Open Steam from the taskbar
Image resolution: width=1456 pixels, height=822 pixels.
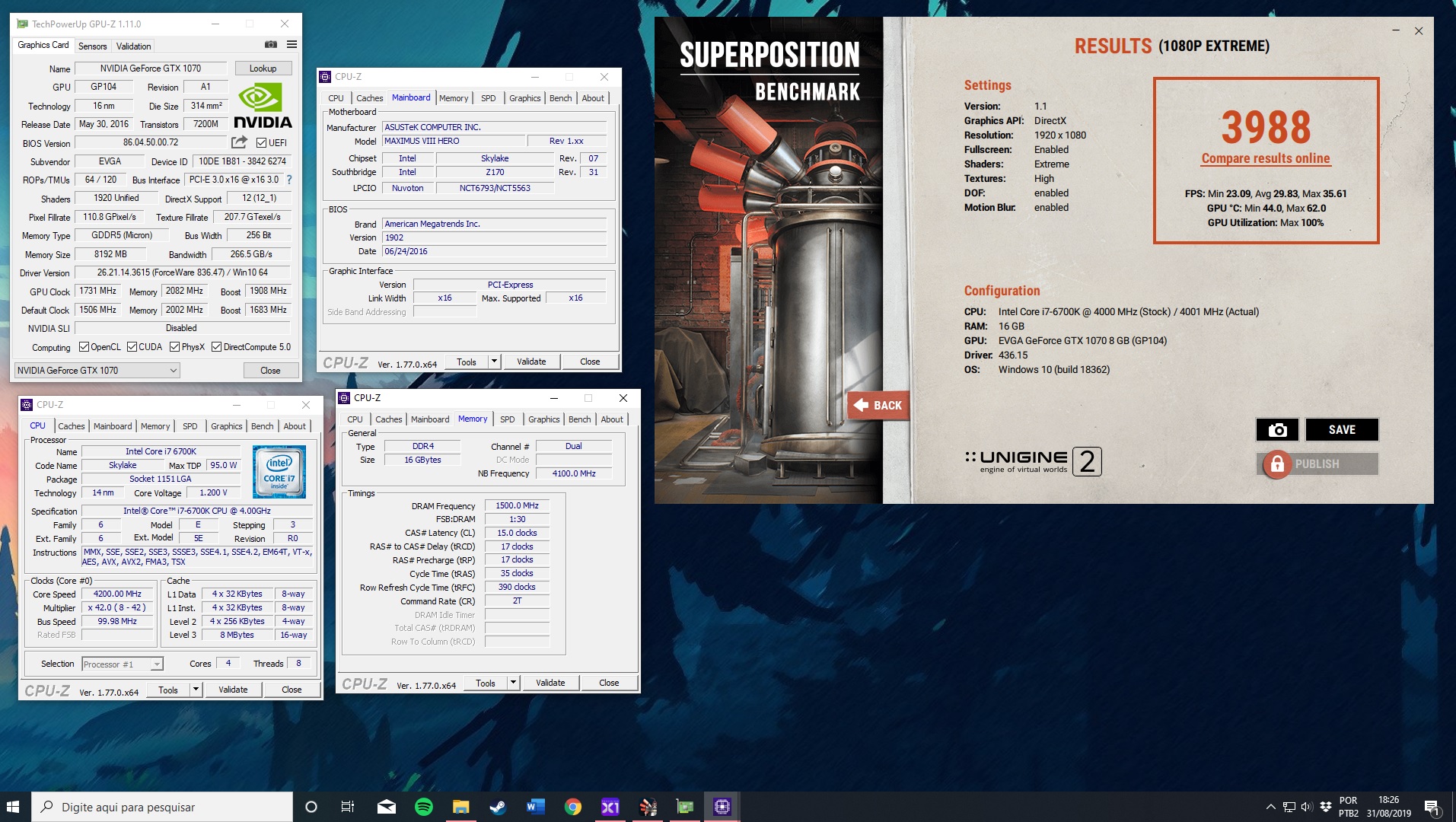point(498,807)
